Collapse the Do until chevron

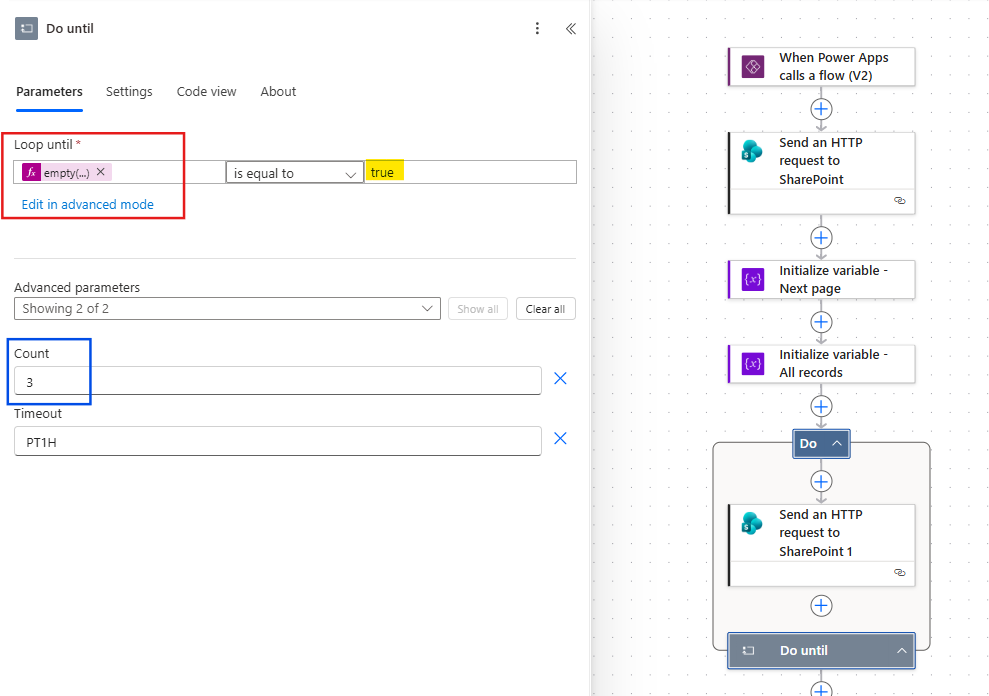pyautogui.click(x=902, y=651)
